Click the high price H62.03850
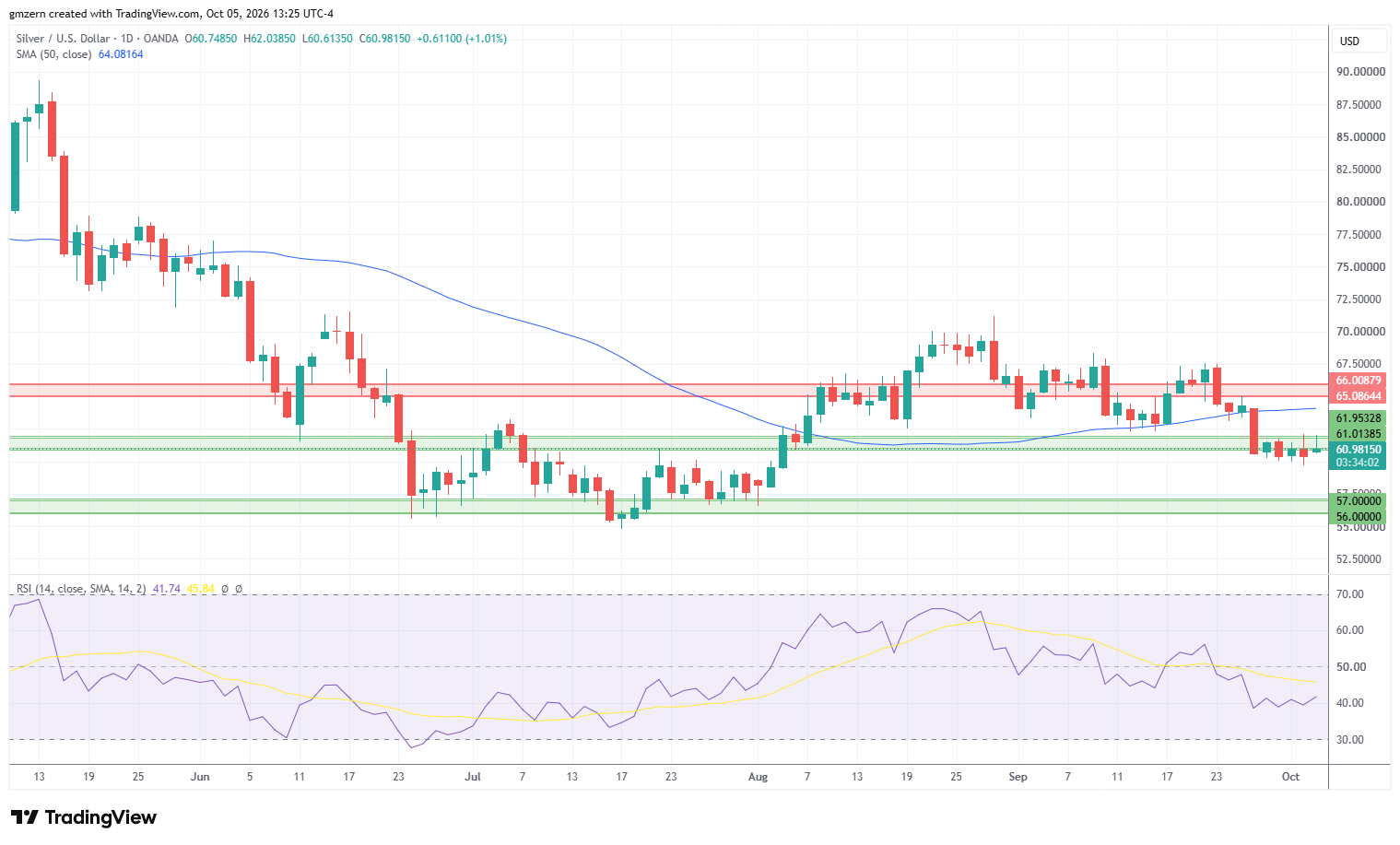1400x845 pixels. [269, 39]
